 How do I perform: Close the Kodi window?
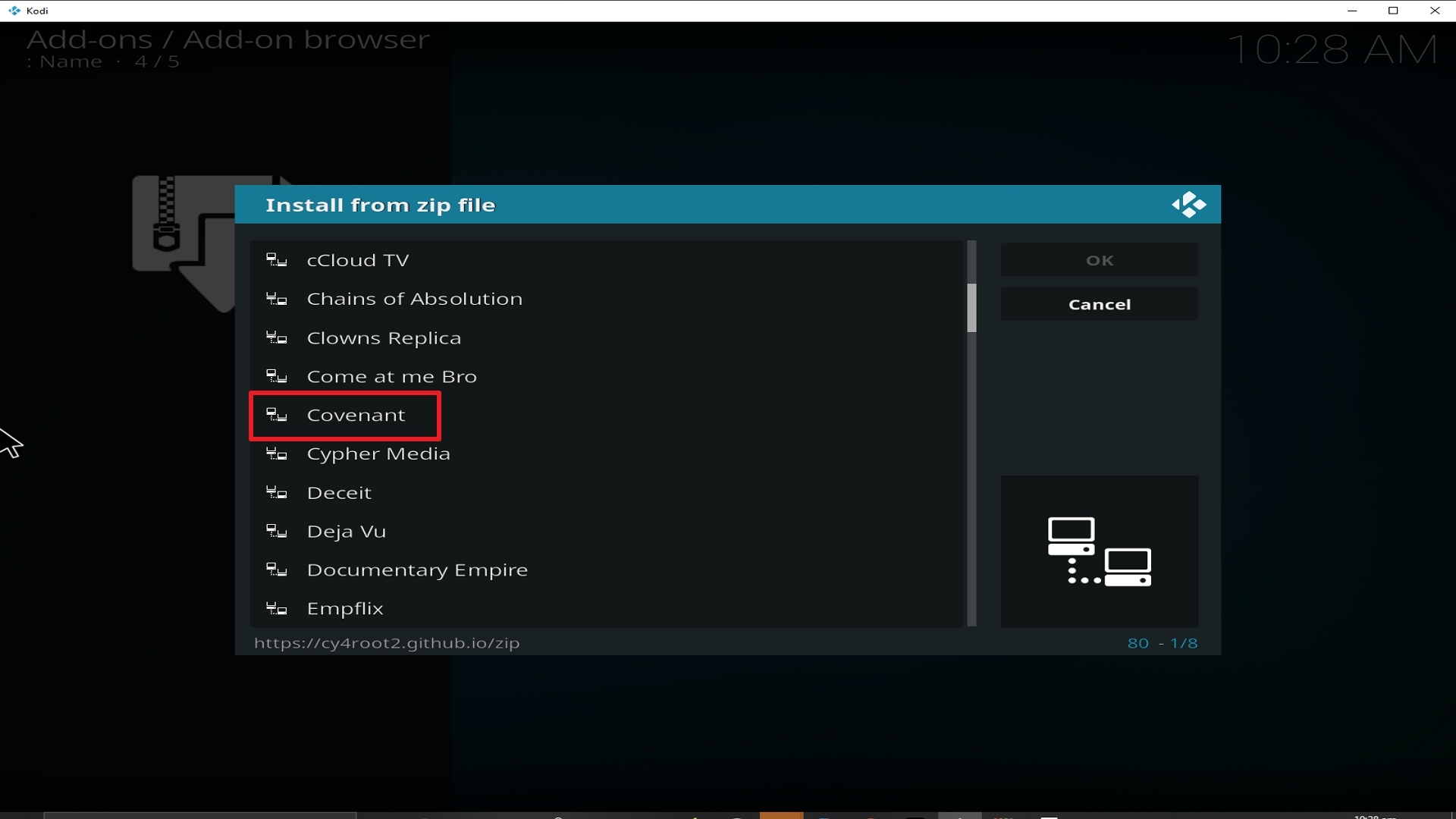point(1435,11)
